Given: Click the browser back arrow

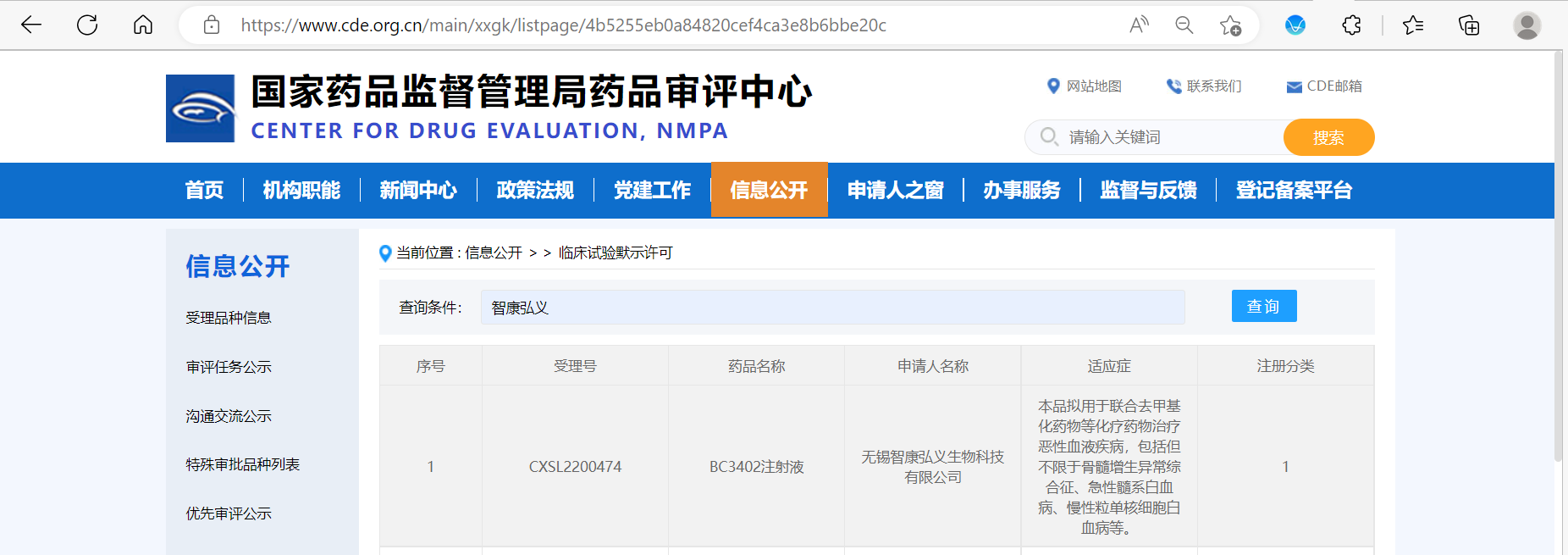Looking at the screenshot, I should pos(31,25).
